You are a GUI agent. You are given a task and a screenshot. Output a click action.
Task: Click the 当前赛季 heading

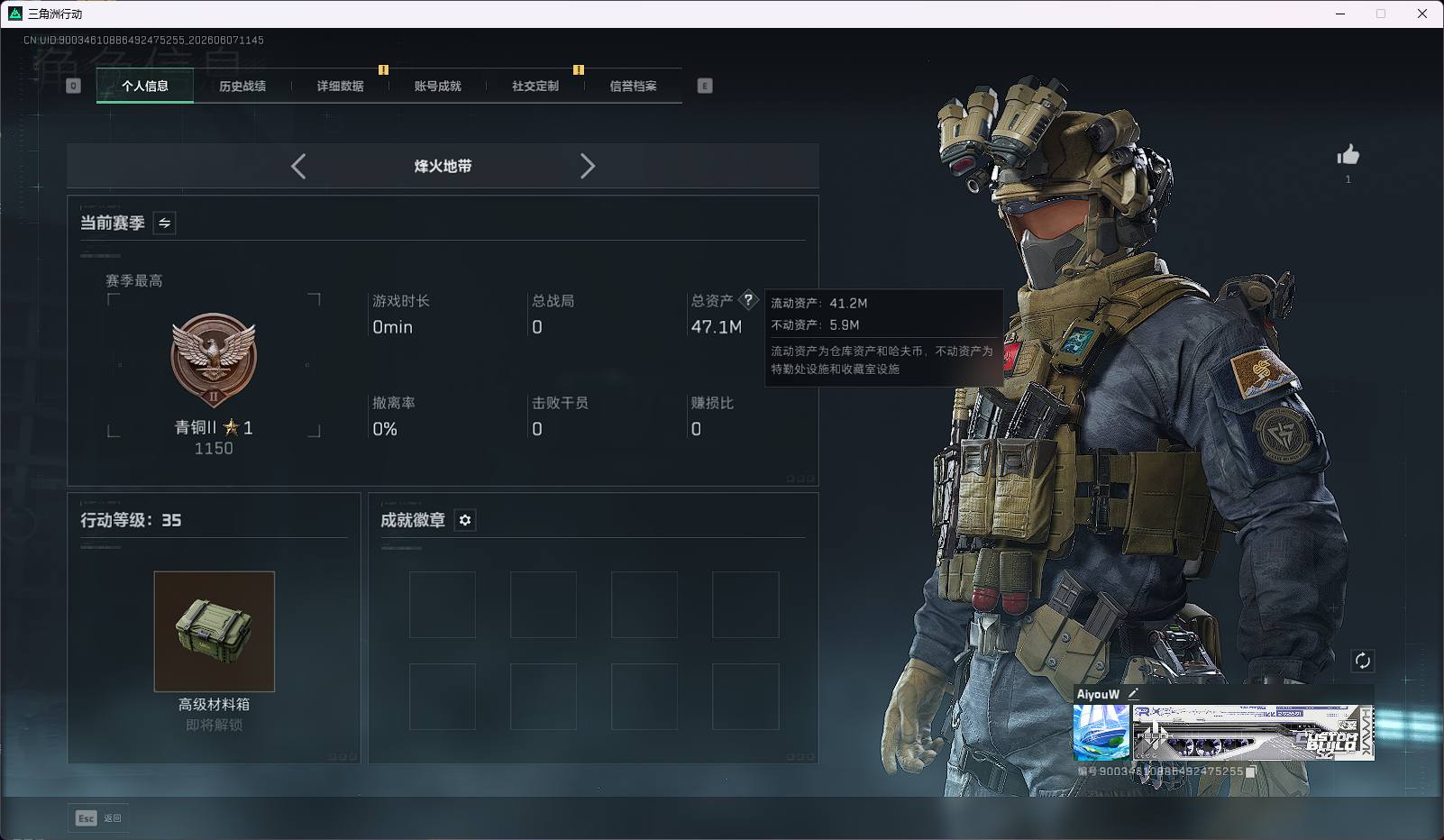[x=113, y=223]
